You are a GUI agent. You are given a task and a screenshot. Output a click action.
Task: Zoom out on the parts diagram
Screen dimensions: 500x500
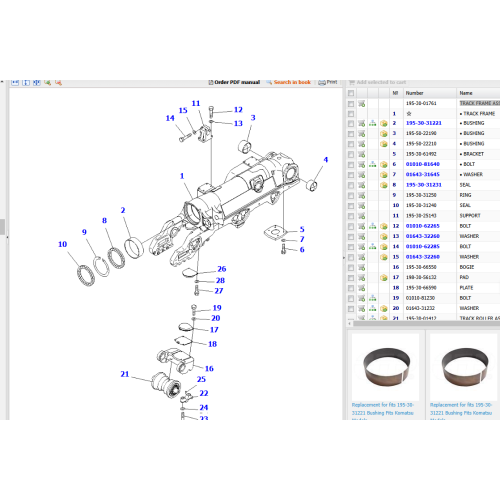[x=58, y=82]
